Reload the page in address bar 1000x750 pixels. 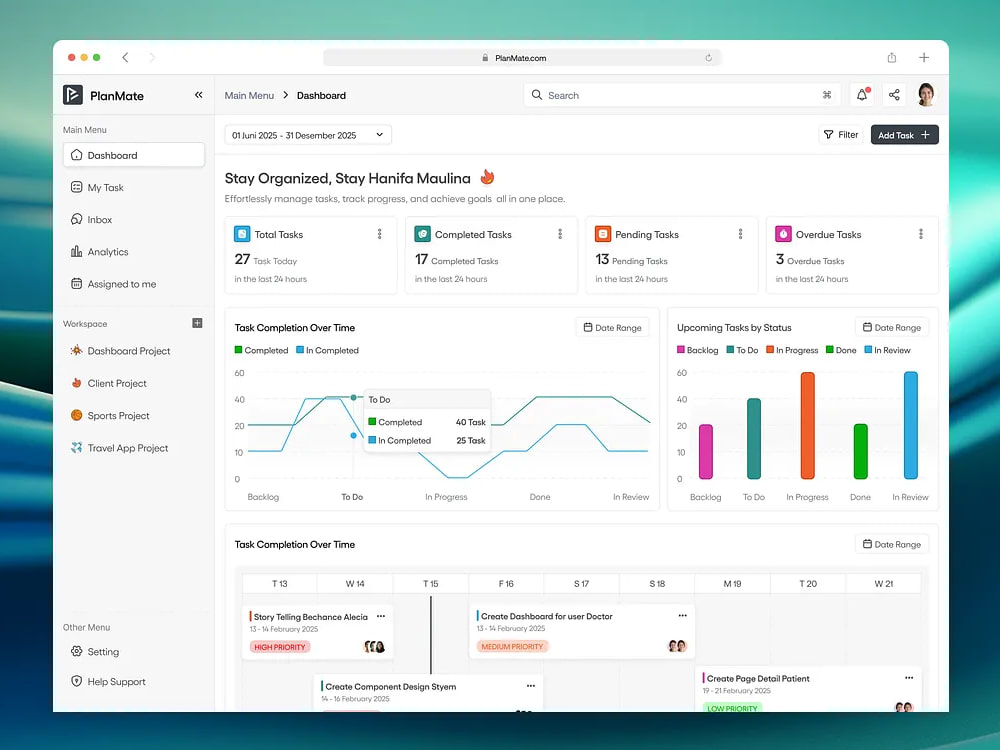[709, 57]
